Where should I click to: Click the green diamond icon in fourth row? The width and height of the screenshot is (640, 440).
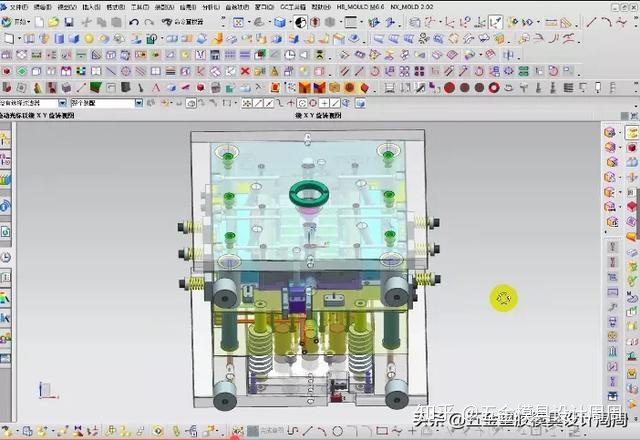pos(22,71)
